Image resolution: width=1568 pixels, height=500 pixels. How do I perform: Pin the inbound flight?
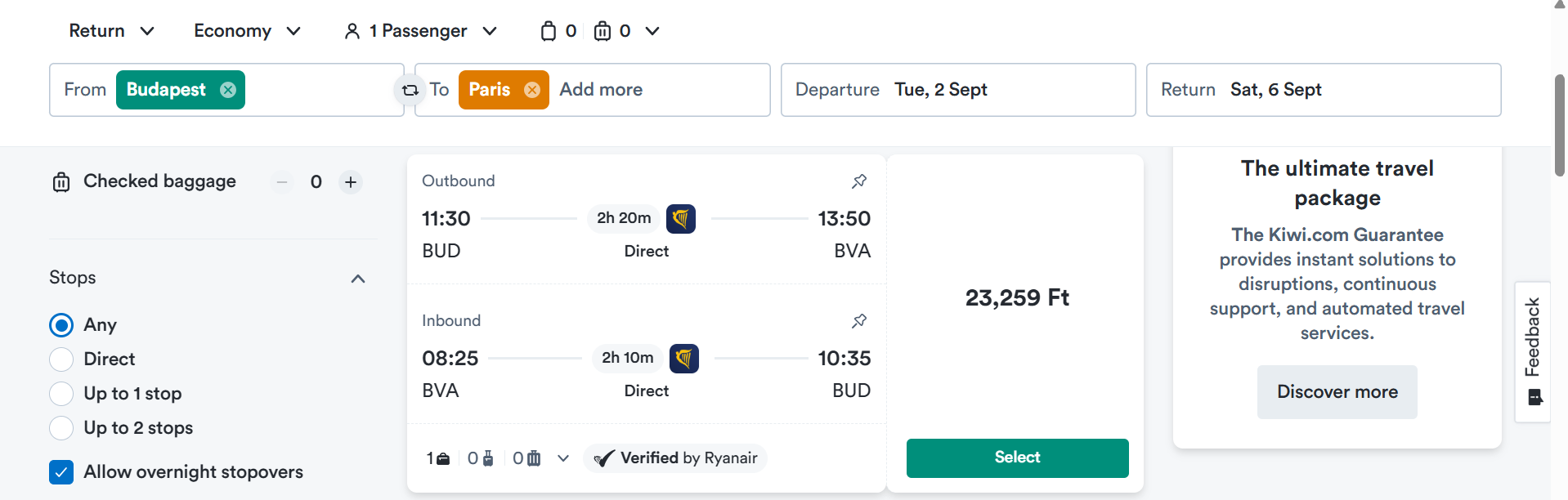click(x=859, y=321)
